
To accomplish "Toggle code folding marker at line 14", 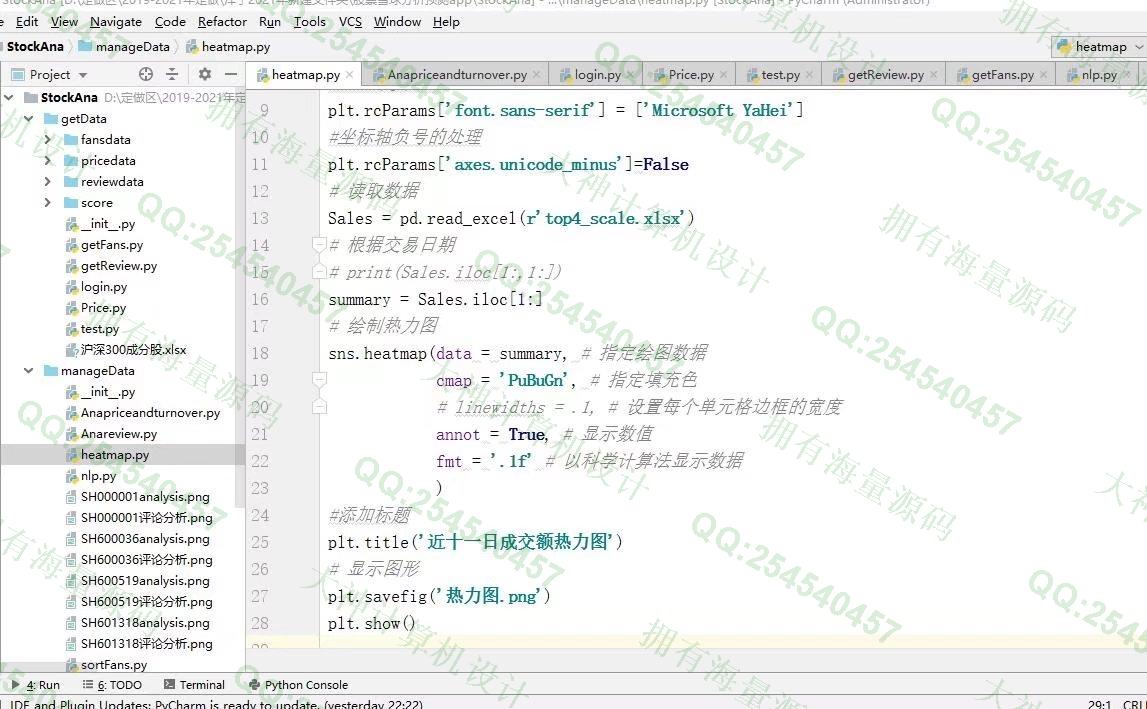I will [319, 244].
